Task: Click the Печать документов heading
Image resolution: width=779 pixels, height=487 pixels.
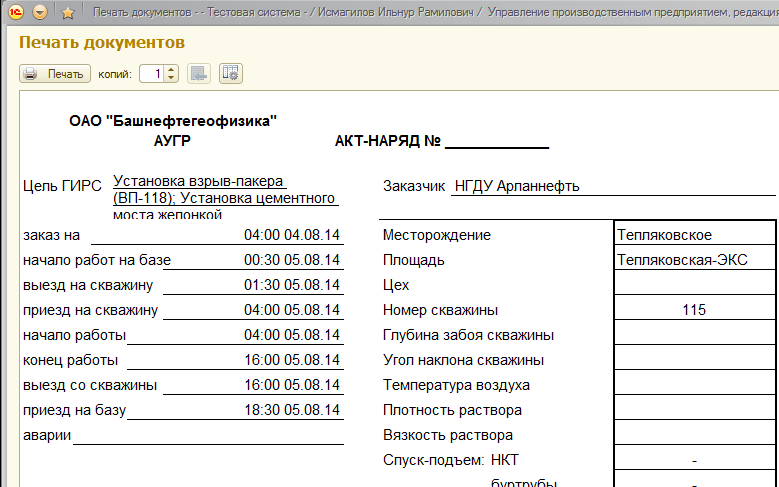Action: click(102, 42)
